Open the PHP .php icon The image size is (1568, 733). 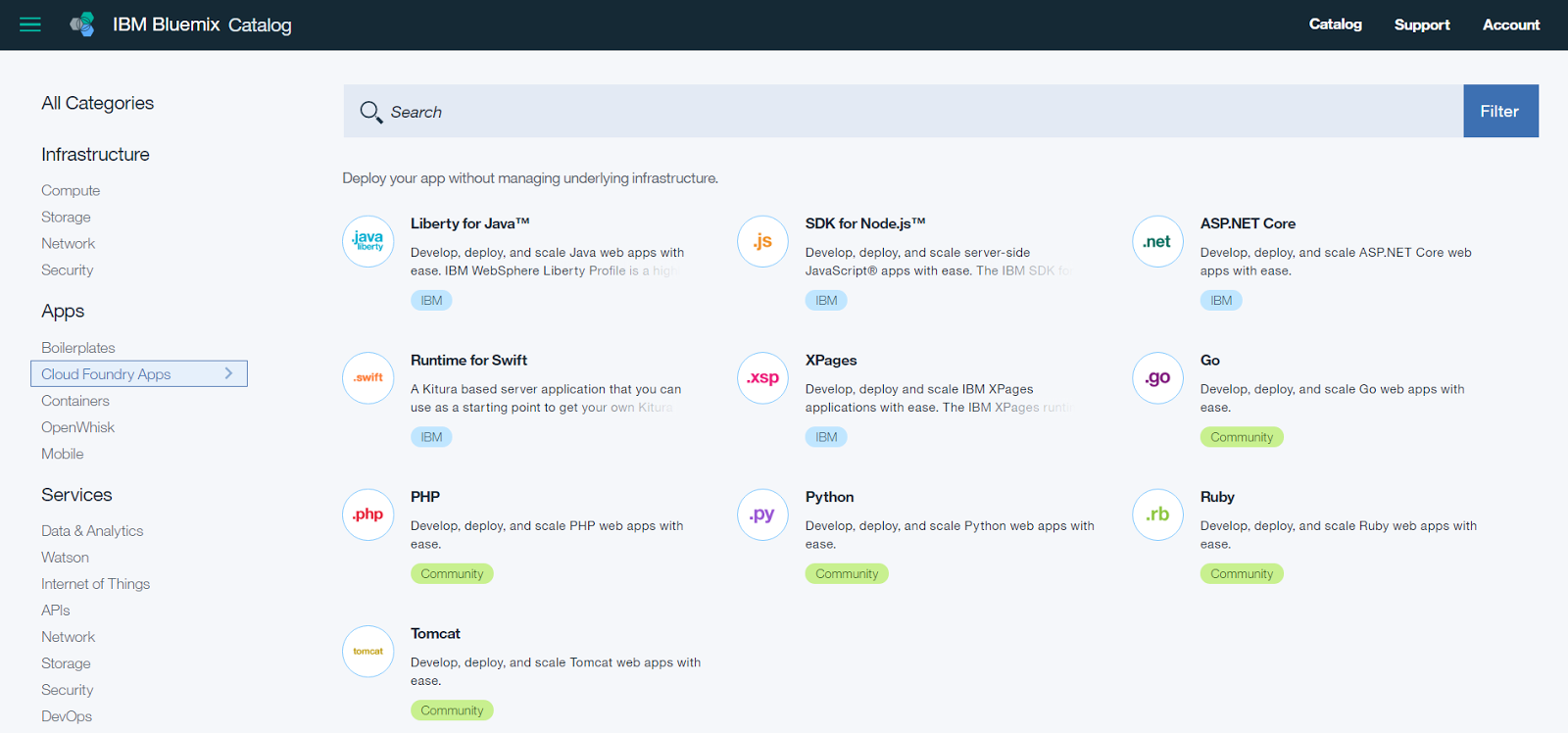click(368, 514)
